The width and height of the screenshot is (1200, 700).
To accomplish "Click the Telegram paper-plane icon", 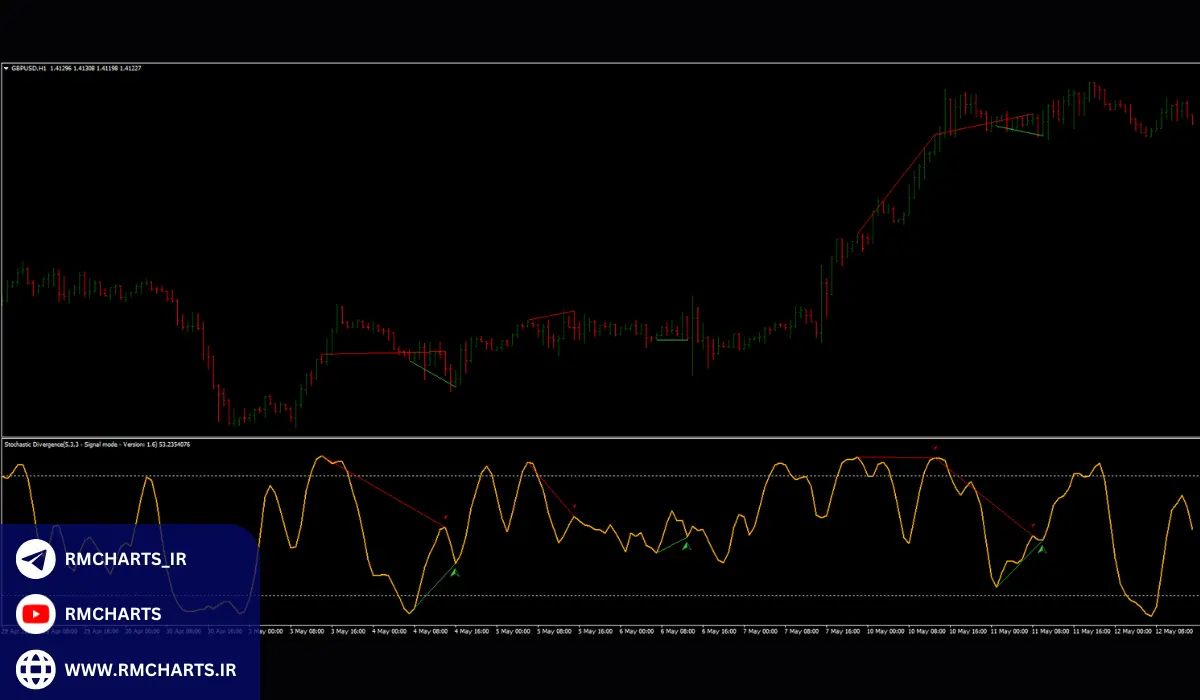I will click(36, 559).
